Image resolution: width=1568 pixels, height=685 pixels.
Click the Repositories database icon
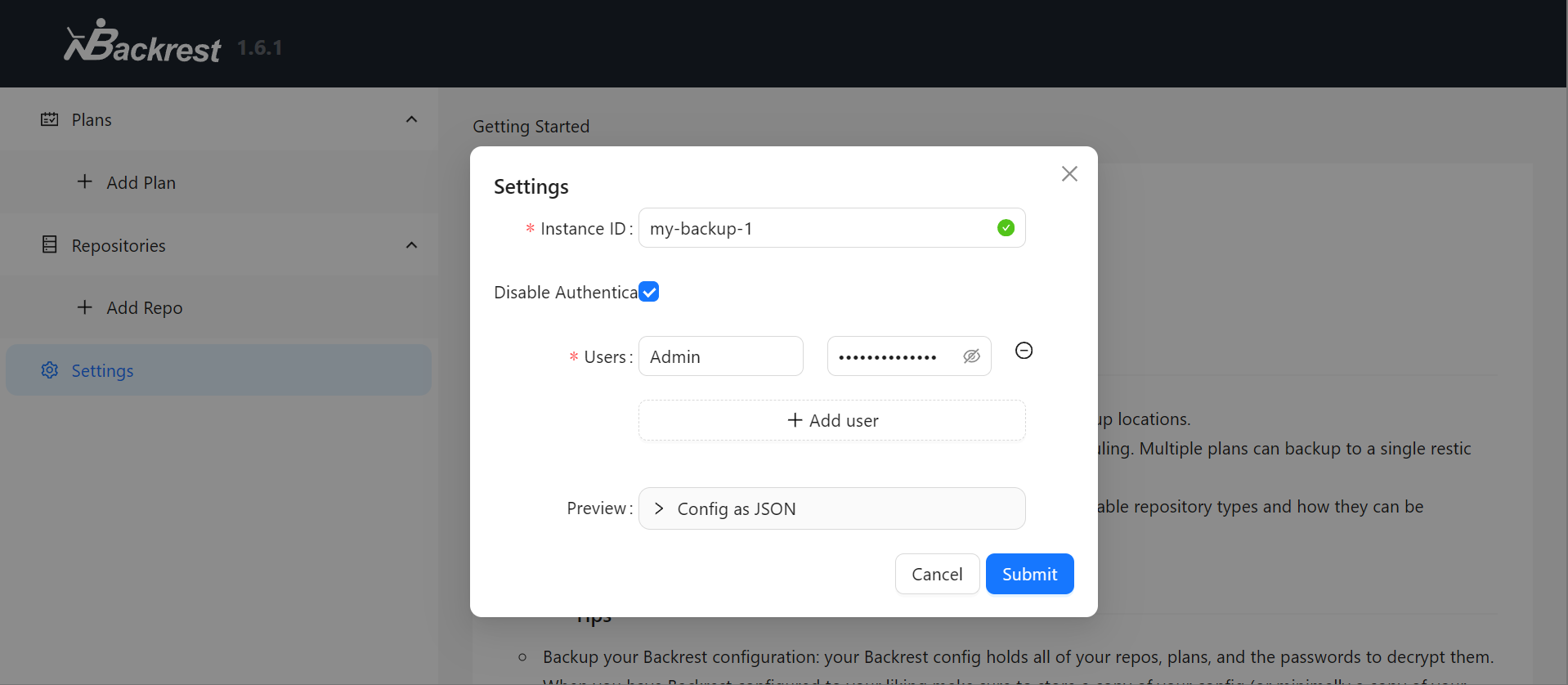[50, 245]
